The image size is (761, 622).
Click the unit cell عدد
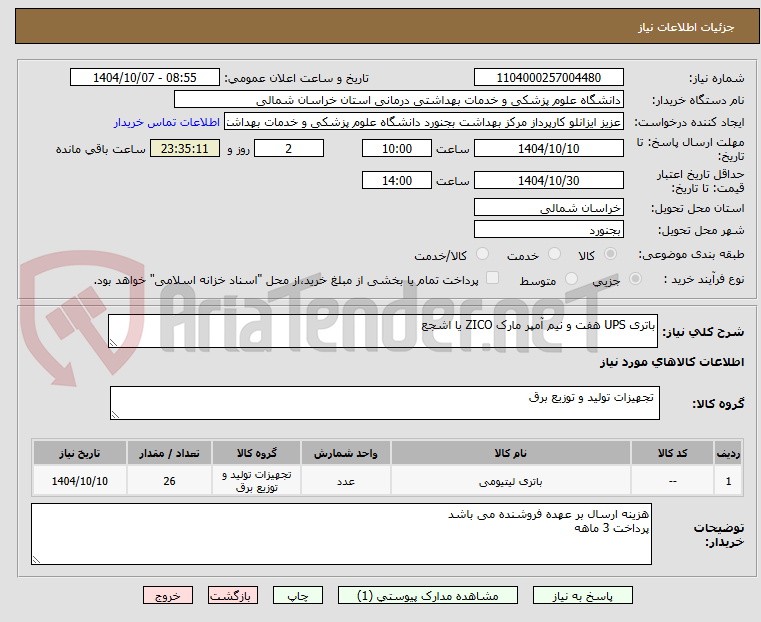346,481
